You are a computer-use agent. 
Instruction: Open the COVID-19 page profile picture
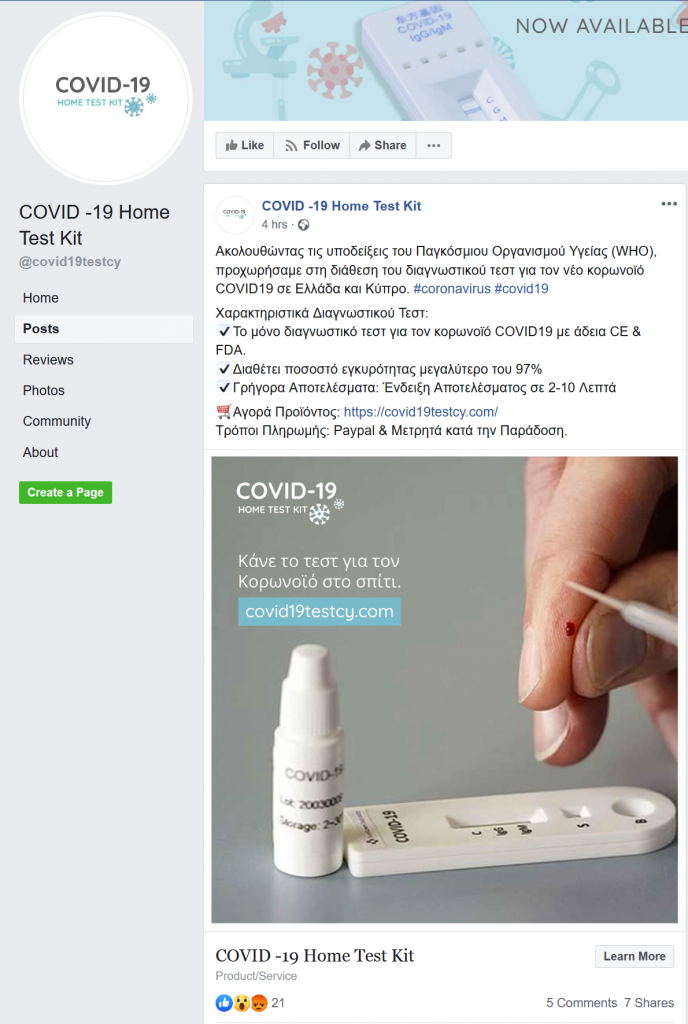click(x=106, y=99)
